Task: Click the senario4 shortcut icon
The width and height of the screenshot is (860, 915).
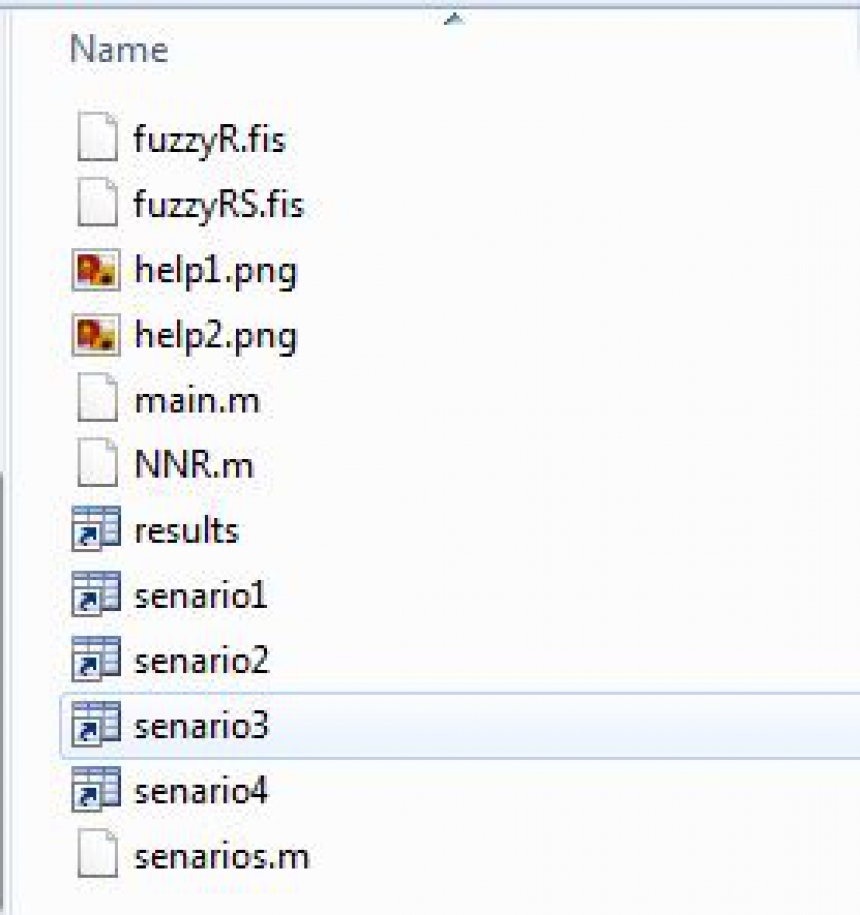Action: click(x=96, y=790)
